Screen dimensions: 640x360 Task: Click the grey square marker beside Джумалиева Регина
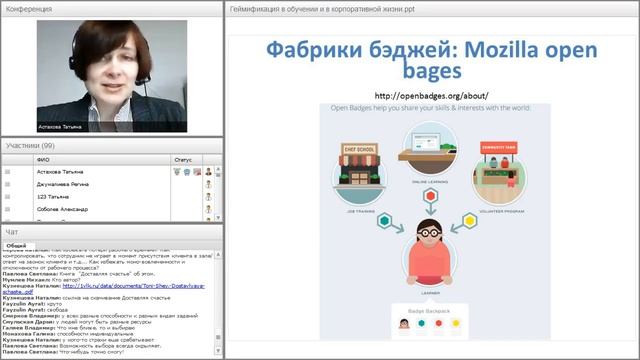(x=7, y=184)
